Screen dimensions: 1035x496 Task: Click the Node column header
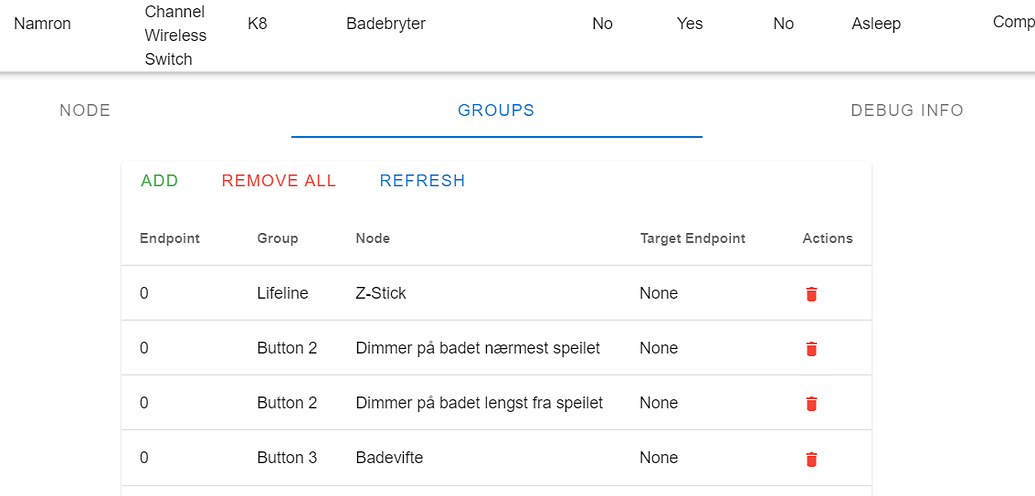pos(373,238)
